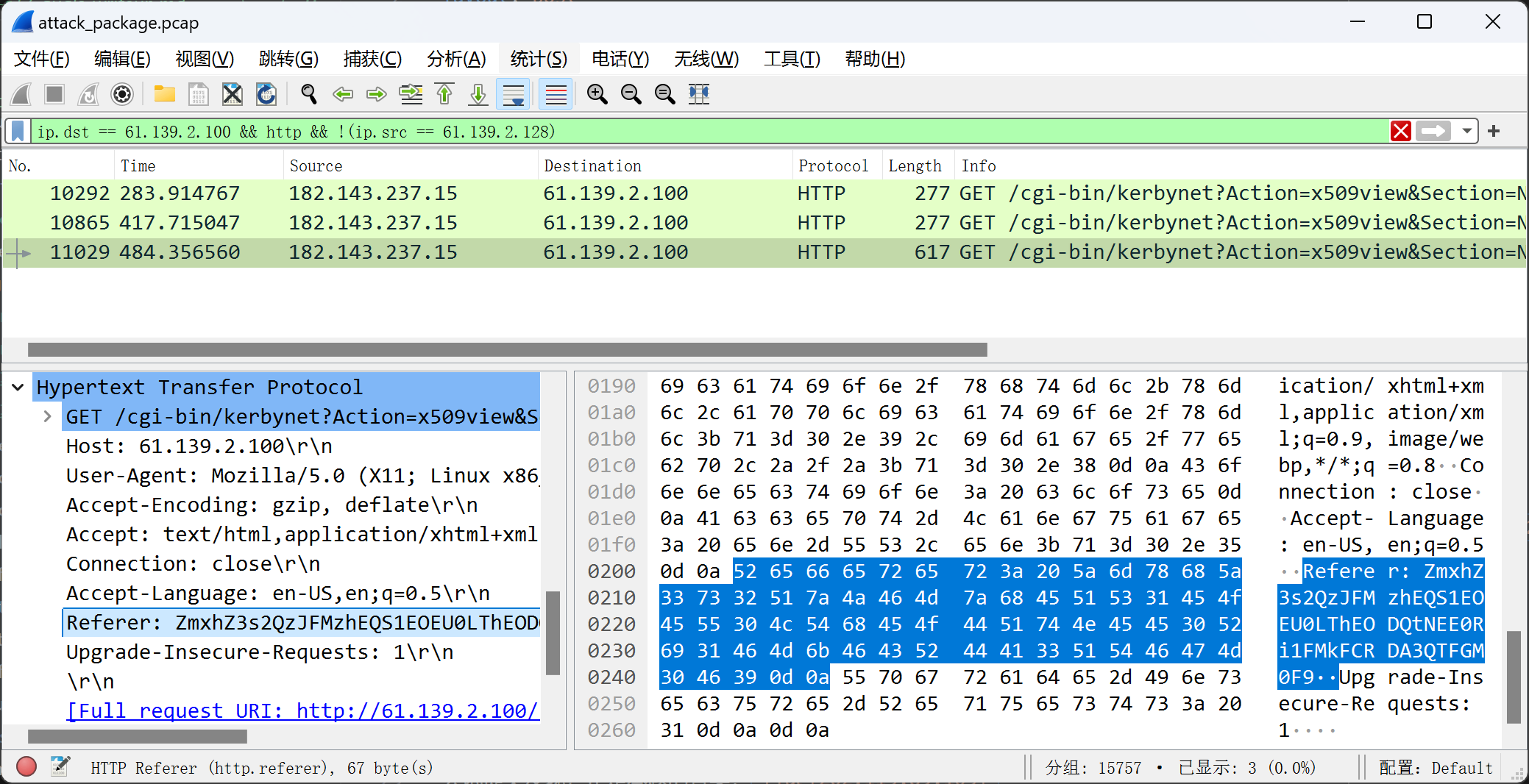Click the packet list horizontal scrollbar

[508, 349]
